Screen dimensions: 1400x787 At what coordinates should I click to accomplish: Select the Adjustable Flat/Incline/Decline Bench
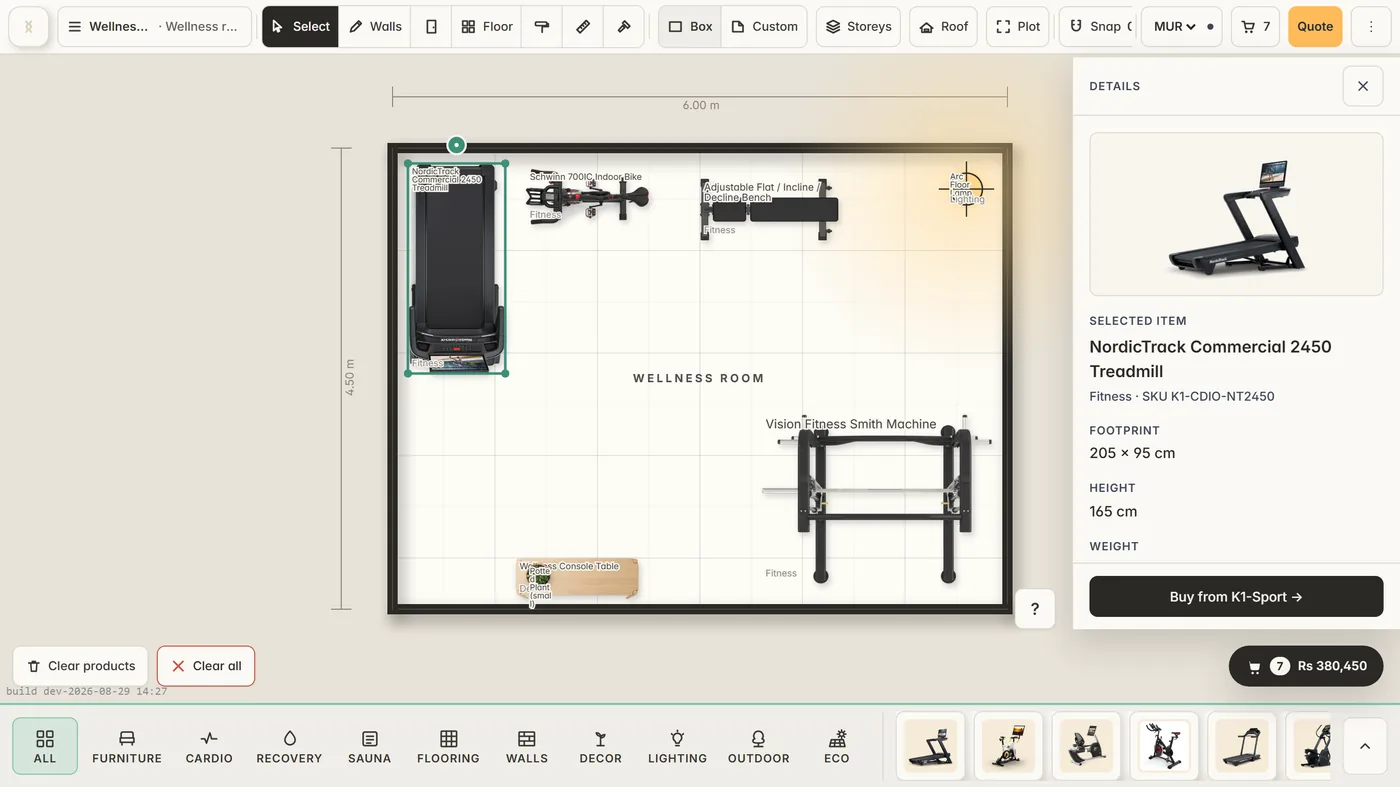pos(769,210)
